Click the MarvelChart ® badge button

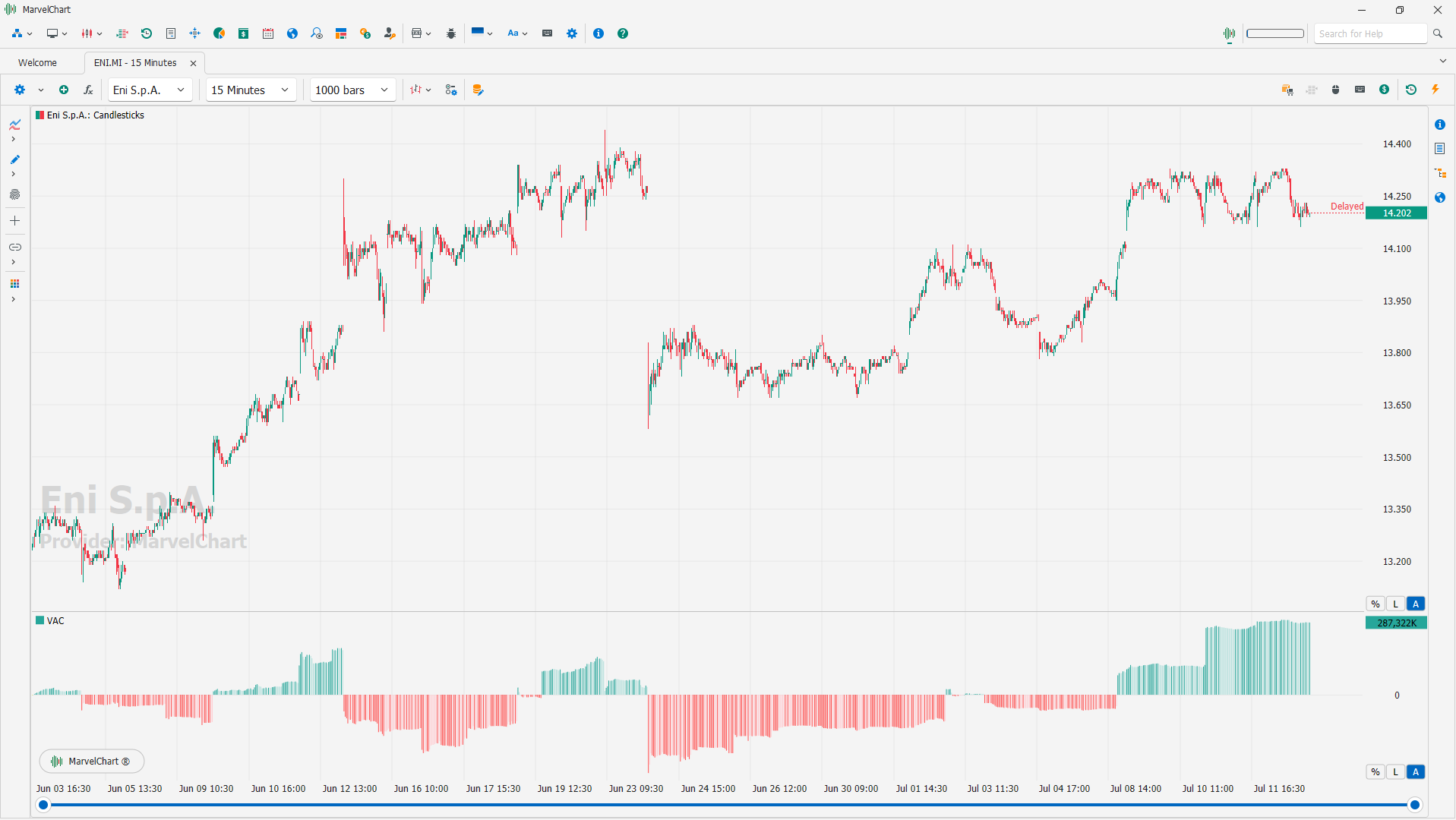[91, 761]
